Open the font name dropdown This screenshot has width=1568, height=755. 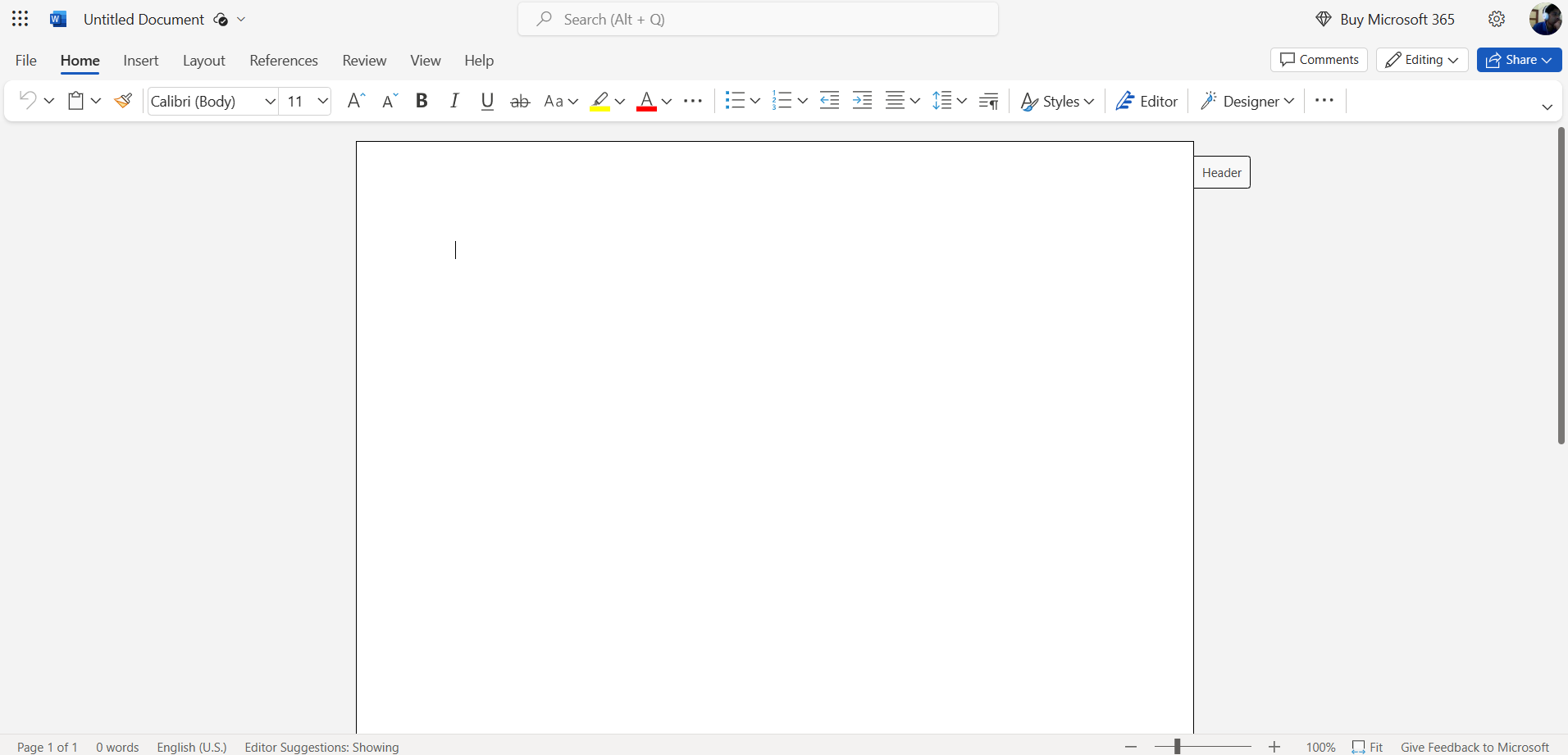click(270, 101)
